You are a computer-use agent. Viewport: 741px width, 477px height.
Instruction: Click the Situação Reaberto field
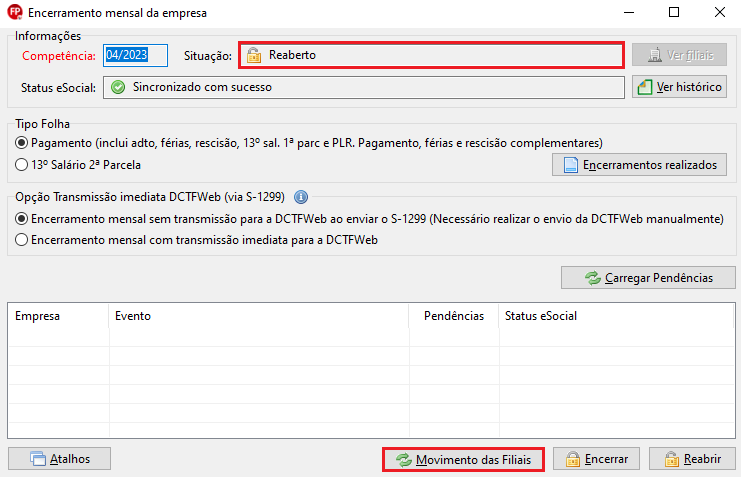click(431, 55)
